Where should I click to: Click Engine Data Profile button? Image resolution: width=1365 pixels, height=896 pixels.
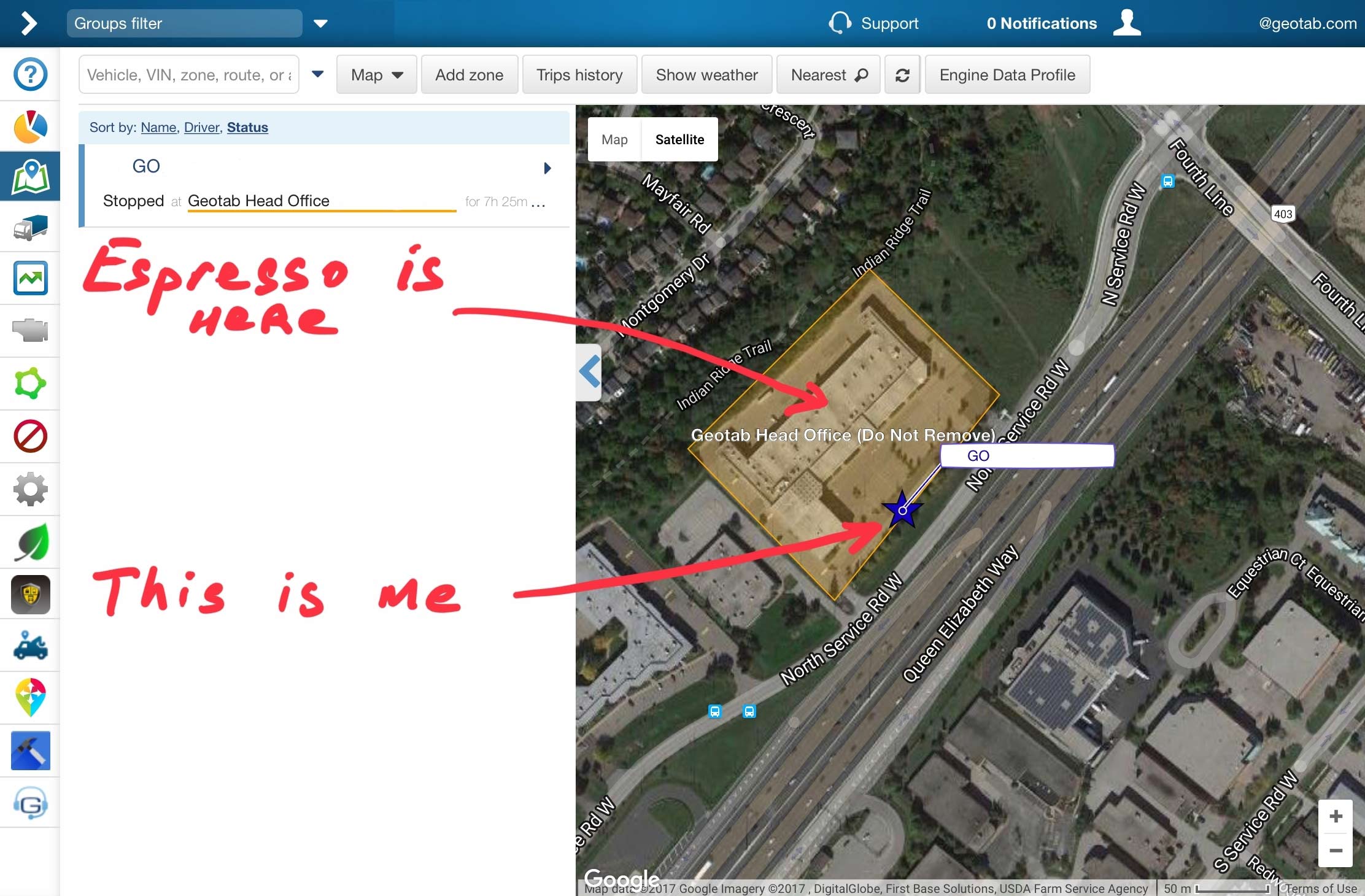[1007, 75]
